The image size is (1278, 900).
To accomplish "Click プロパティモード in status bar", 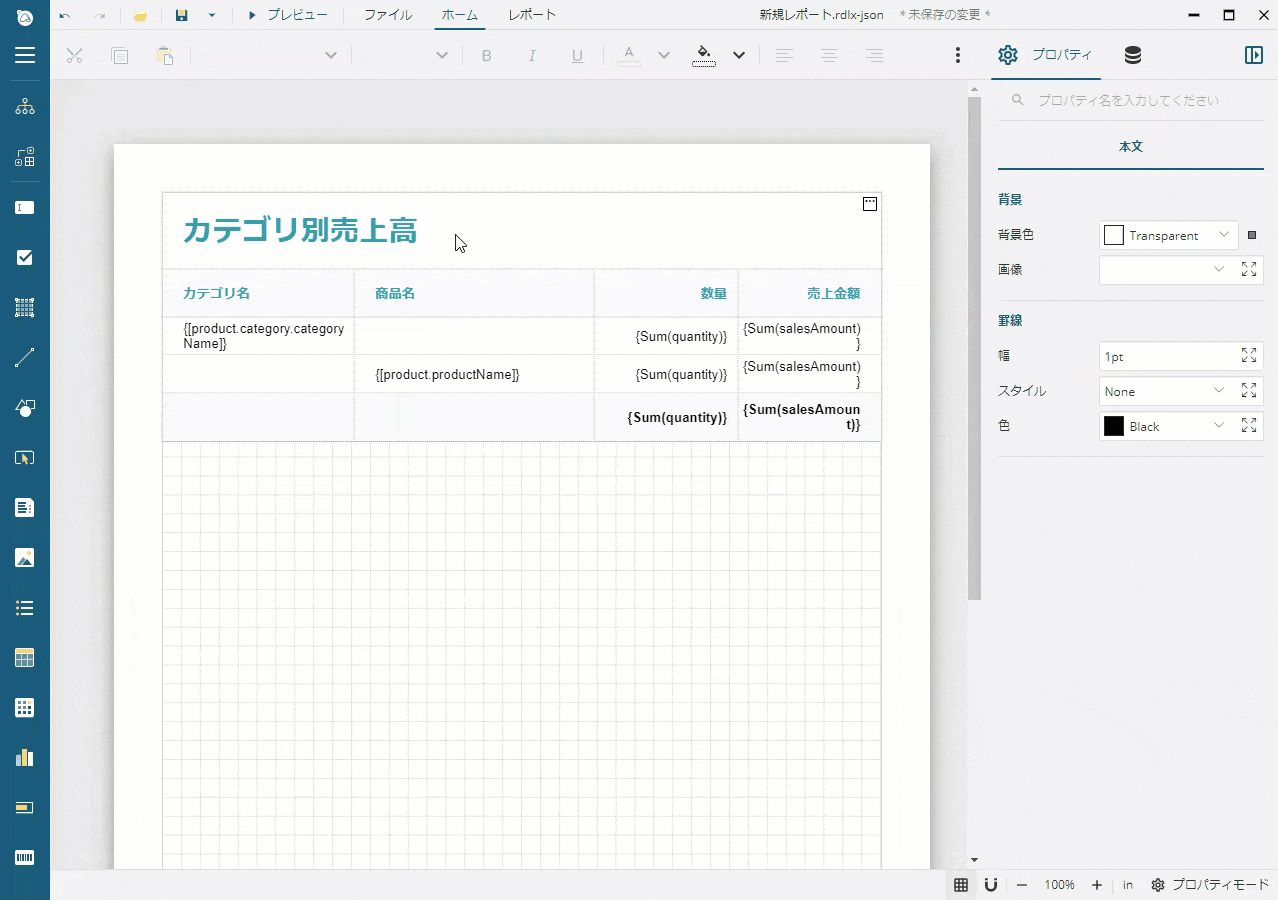I will [1210, 885].
